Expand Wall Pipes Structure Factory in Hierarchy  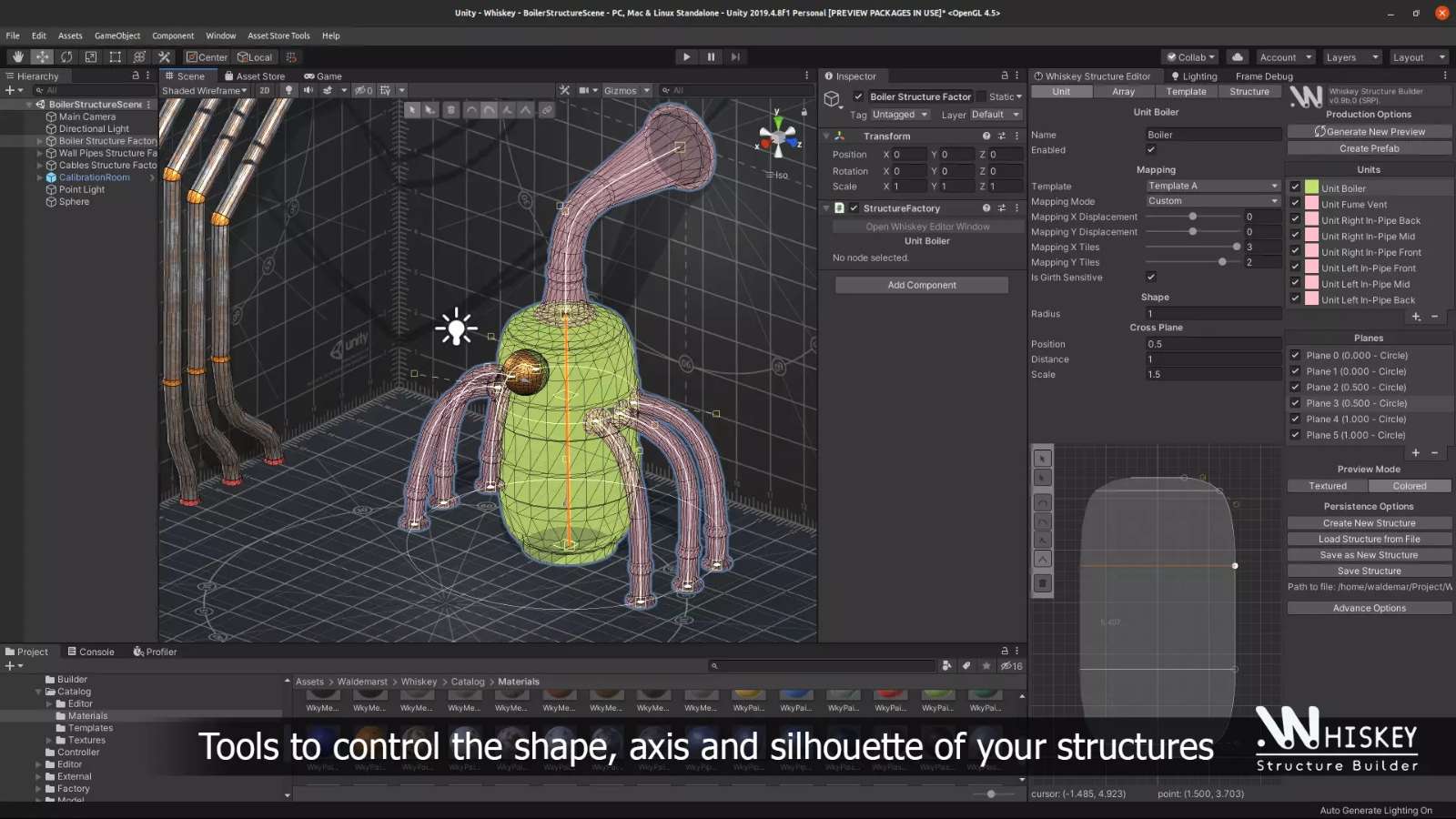[x=39, y=153]
